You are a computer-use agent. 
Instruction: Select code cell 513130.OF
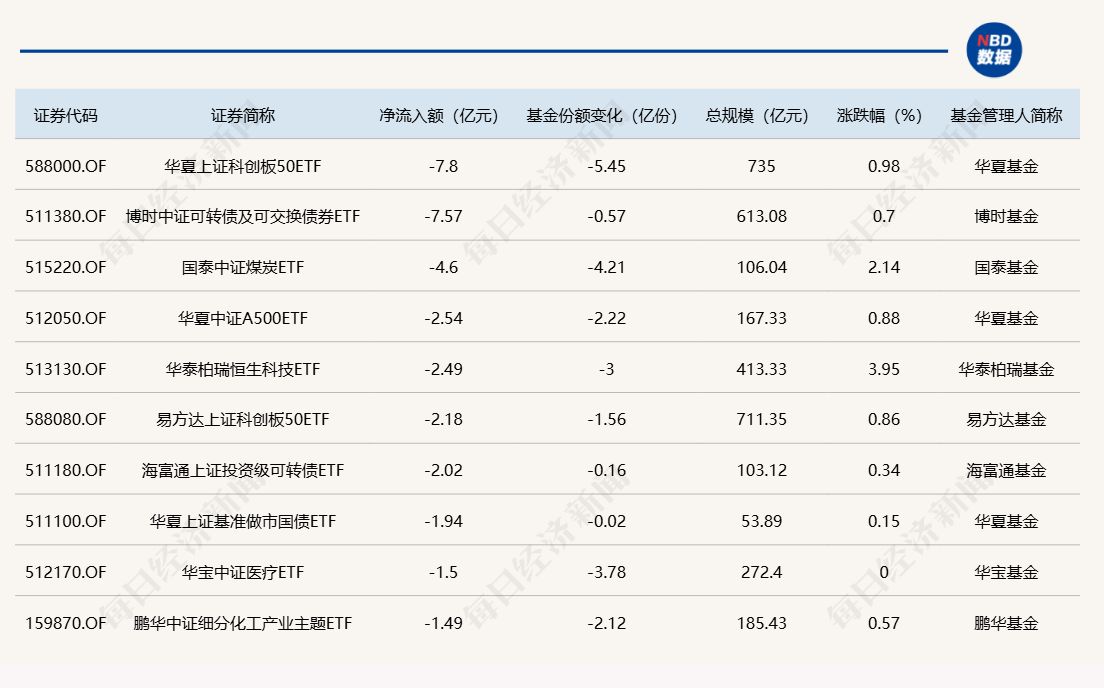65,369
